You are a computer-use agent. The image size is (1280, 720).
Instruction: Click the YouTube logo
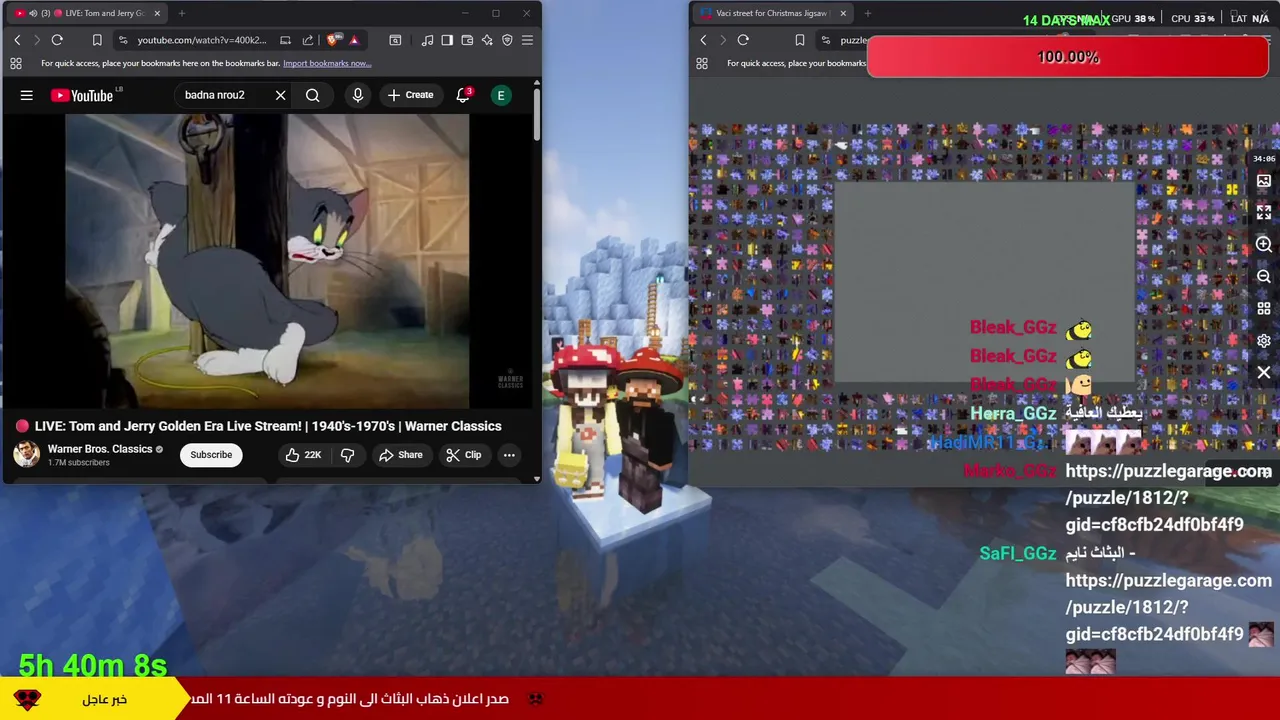tap(83, 95)
